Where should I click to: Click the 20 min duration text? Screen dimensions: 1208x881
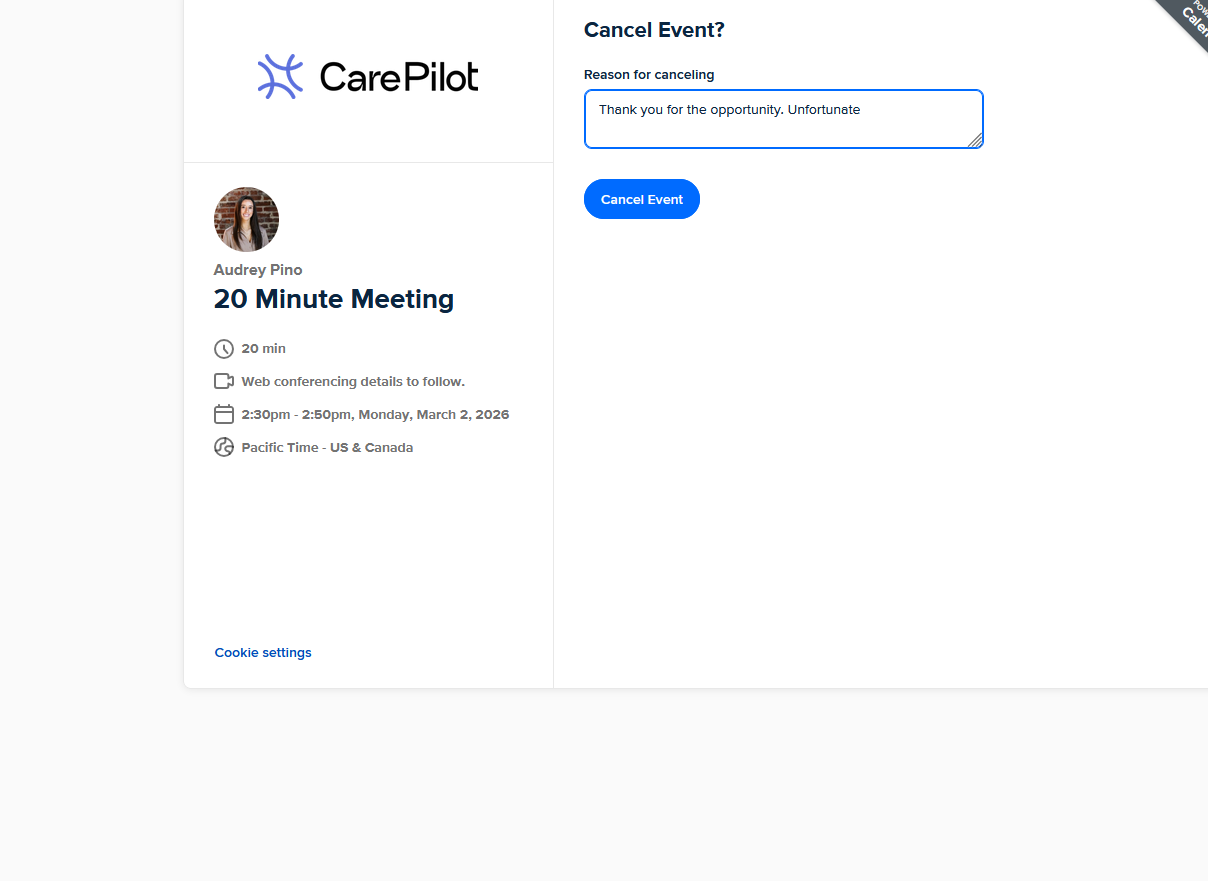tap(264, 349)
